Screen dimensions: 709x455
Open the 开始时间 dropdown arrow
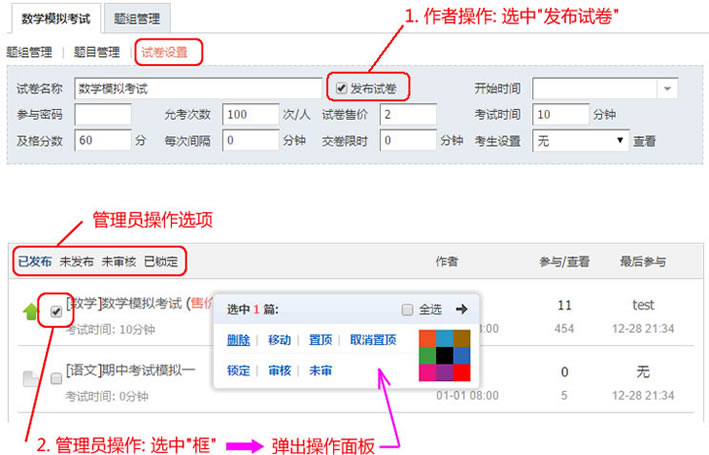coord(668,88)
